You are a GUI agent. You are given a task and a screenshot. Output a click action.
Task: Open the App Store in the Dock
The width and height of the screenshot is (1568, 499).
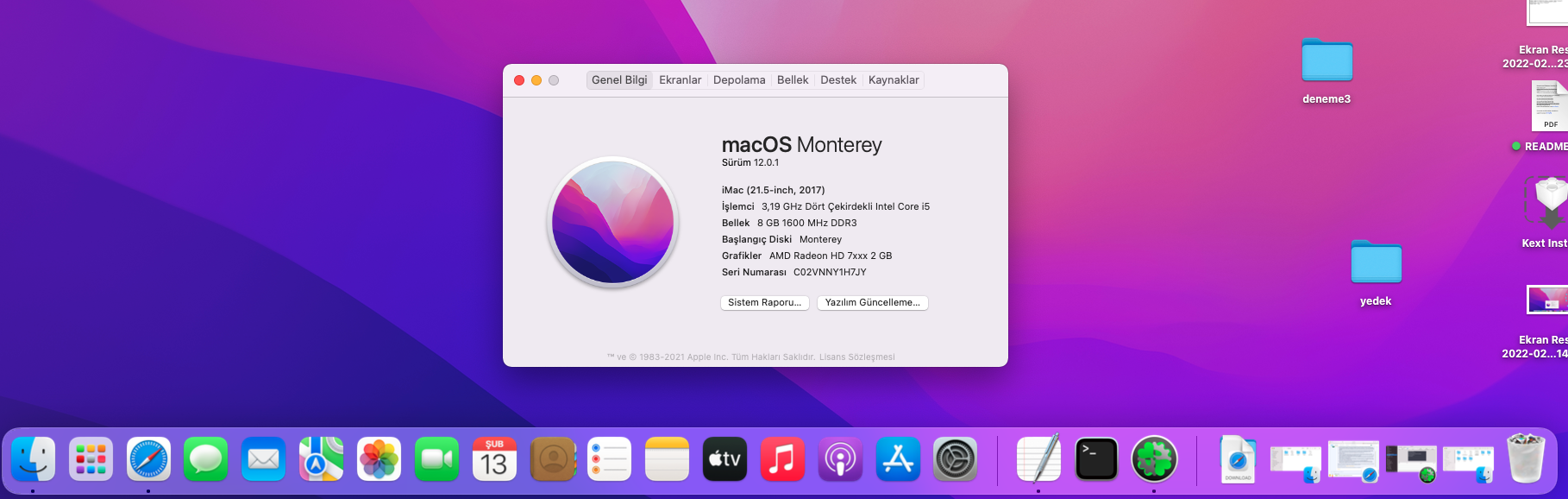tap(899, 458)
